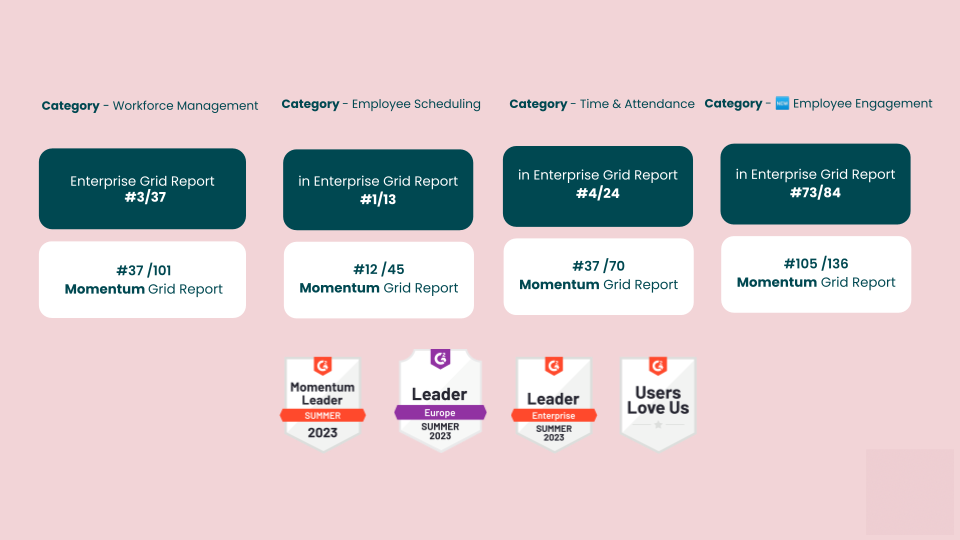Screen dimensions: 960x540
Task: Click the G2 logo on Momentum Leader badge
Action: pyautogui.click(x=322, y=366)
